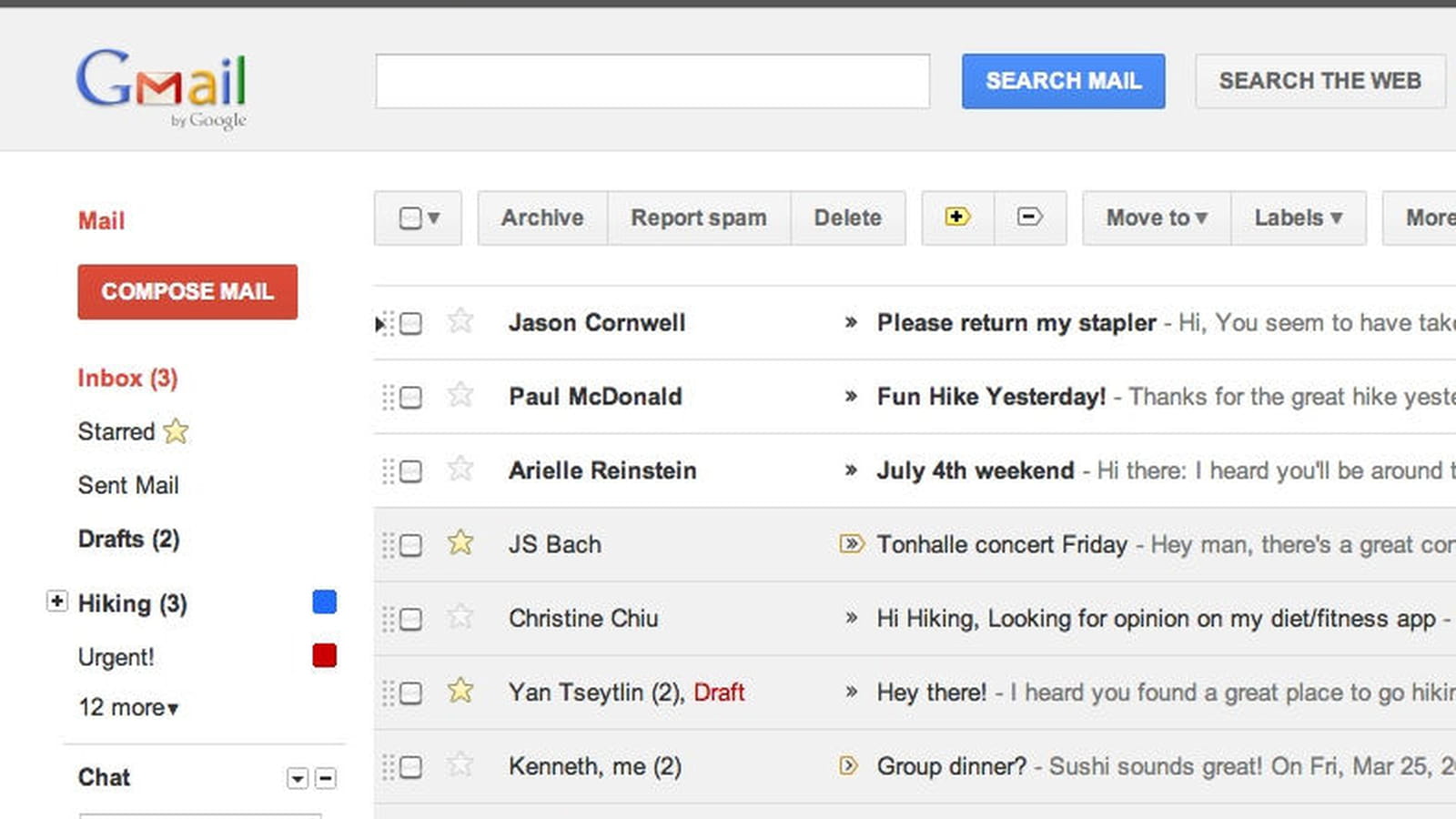
Task: Open the Starred folder
Action: coord(116,431)
